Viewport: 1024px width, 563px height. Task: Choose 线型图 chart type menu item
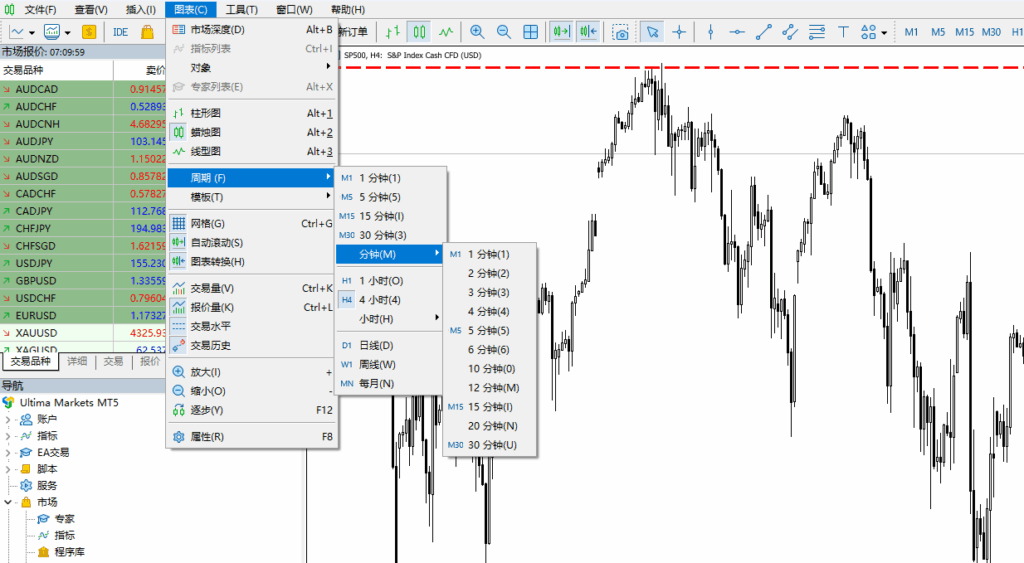[x=251, y=151]
